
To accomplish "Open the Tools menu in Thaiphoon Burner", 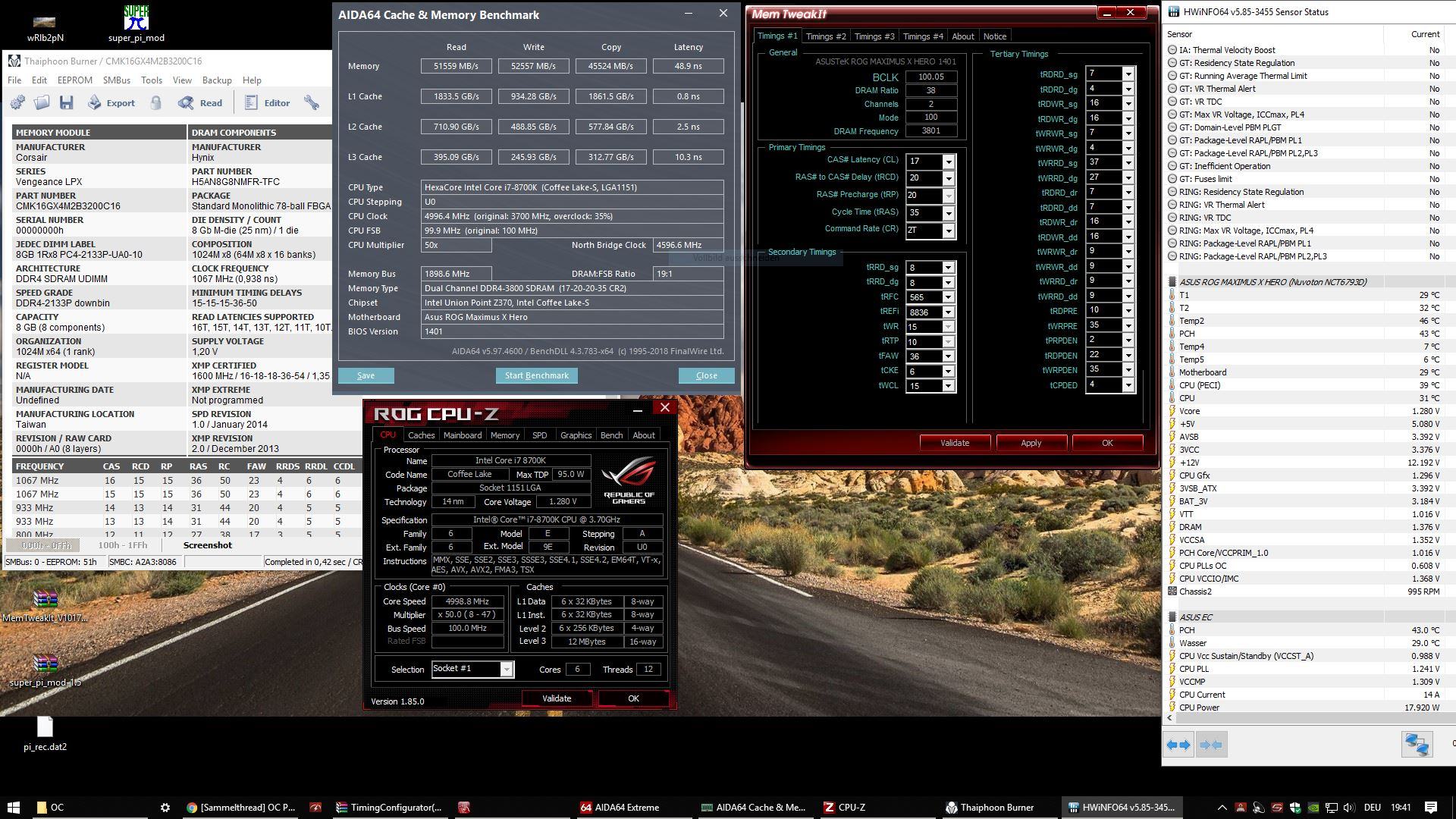I will point(152,80).
